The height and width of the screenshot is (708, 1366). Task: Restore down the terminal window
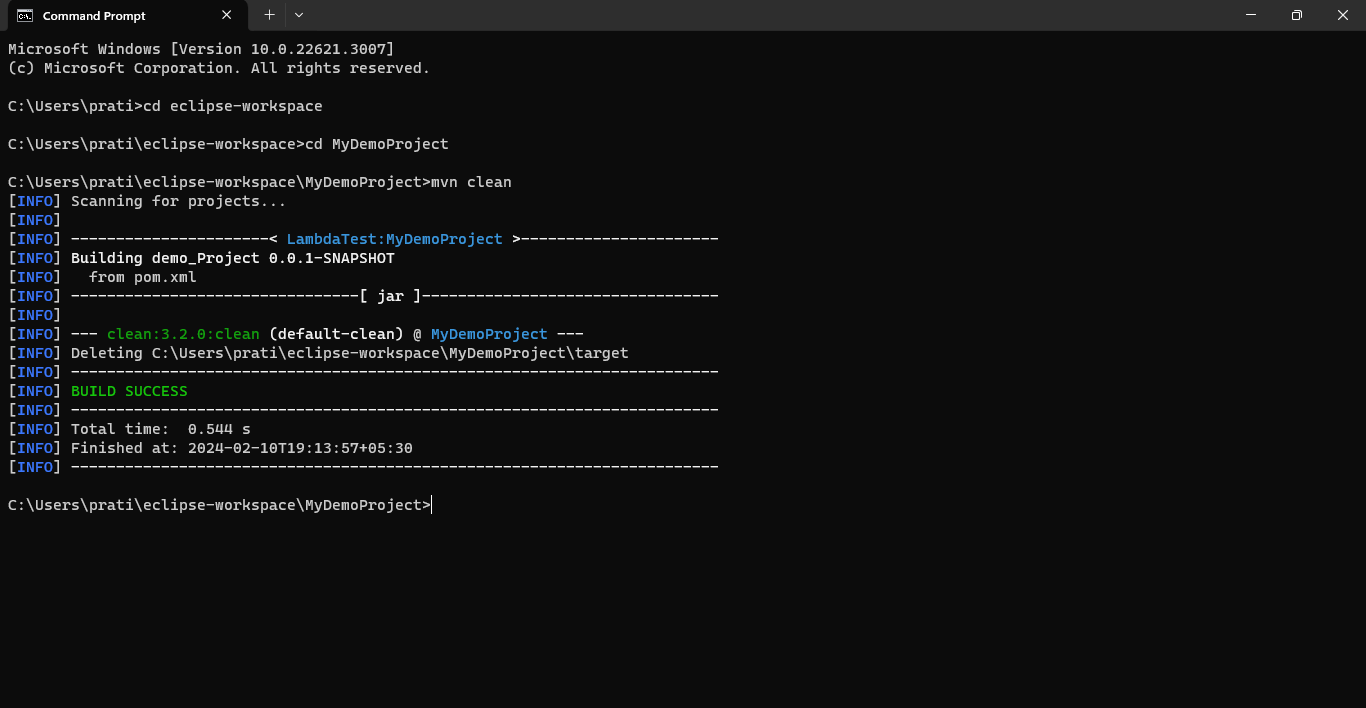pyautogui.click(x=1297, y=15)
